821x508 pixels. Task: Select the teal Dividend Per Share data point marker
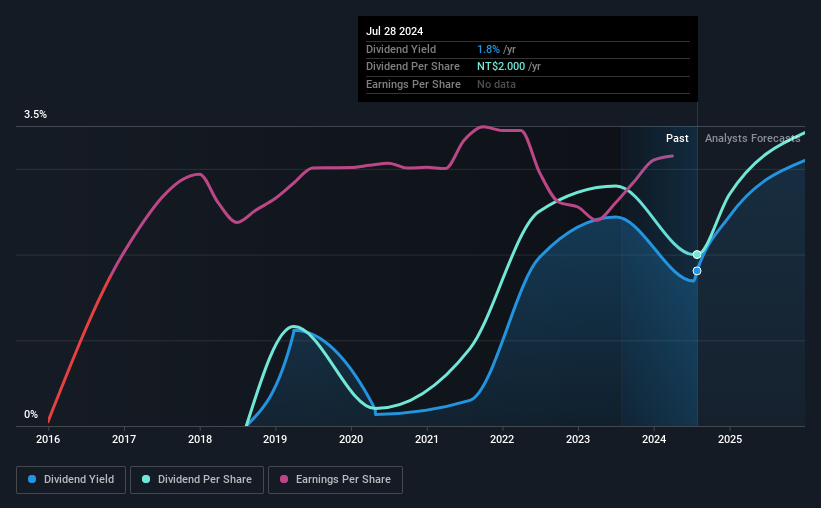[x=697, y=255]
